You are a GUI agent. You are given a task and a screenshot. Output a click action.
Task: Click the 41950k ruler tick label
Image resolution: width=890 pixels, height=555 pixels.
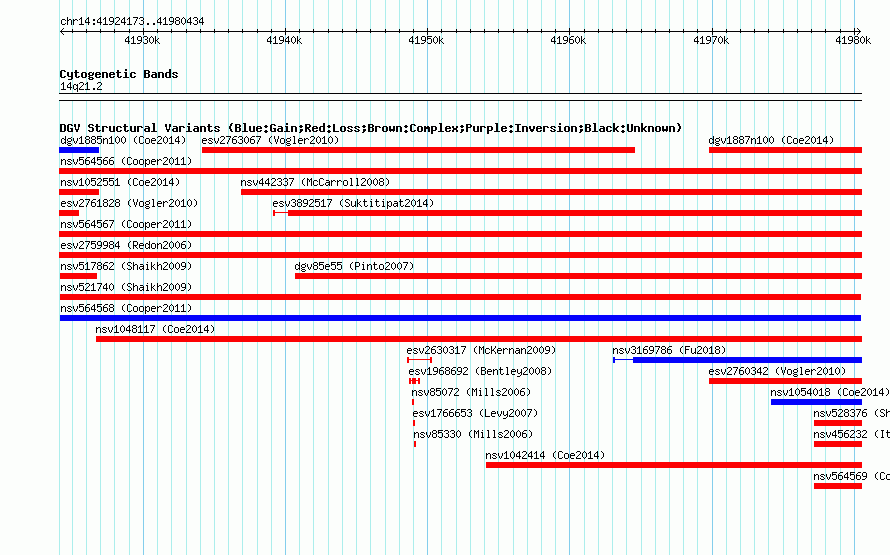(426, 40)
